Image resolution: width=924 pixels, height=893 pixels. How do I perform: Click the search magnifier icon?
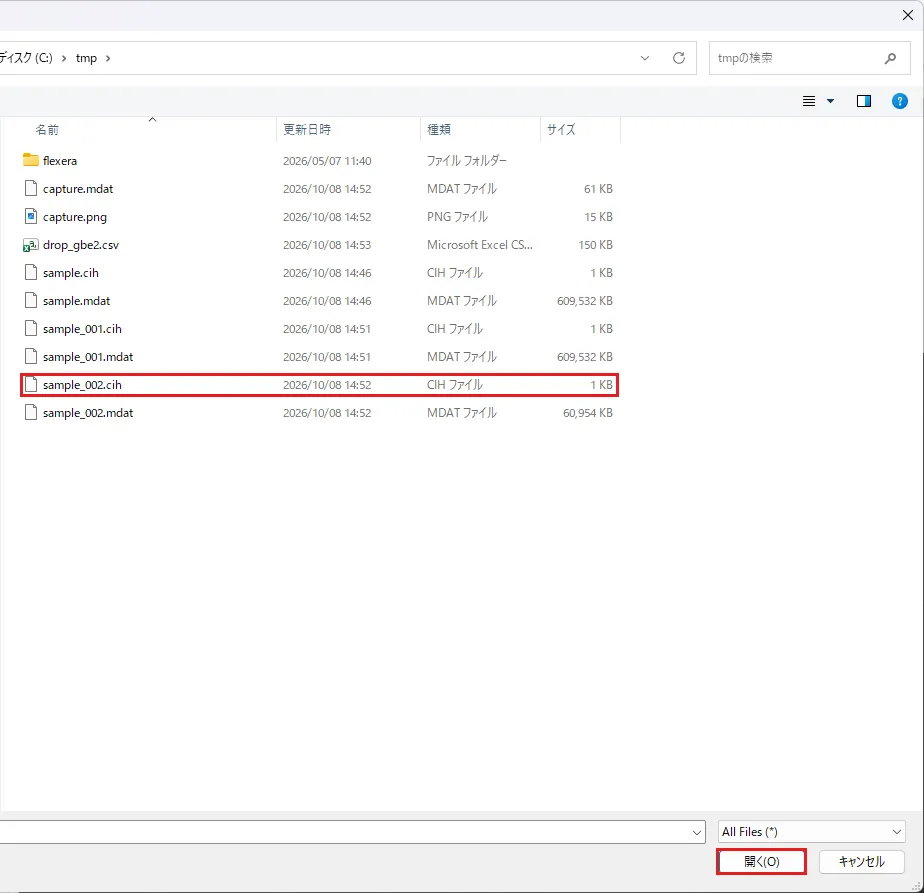point(890,58)
